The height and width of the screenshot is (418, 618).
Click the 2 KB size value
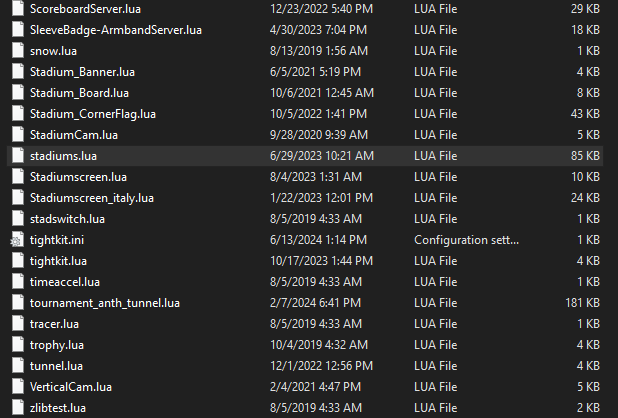coord(588,408)
